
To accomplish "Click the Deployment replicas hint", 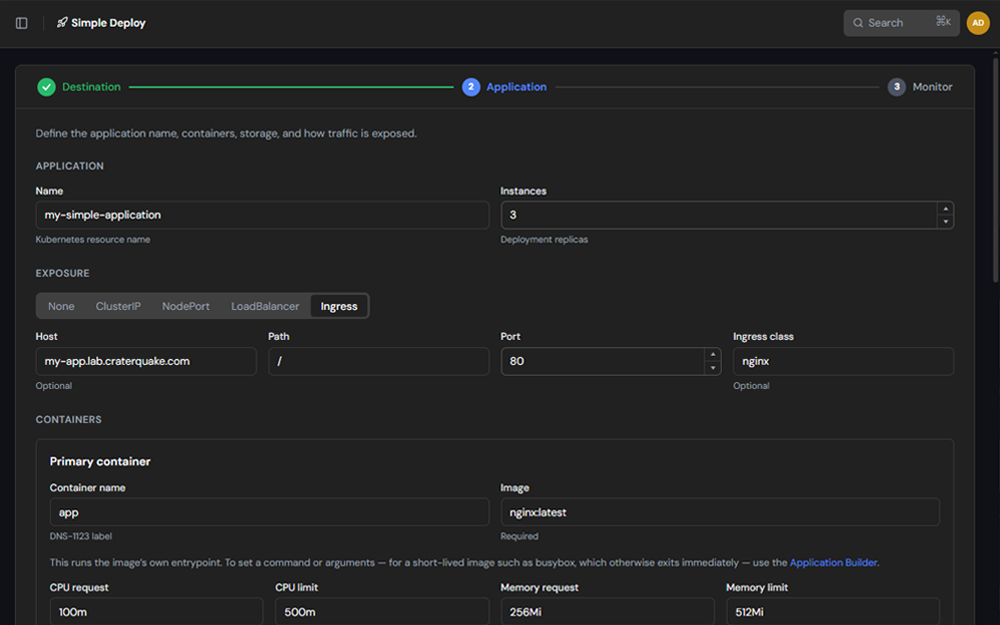I will pos(544,240).
